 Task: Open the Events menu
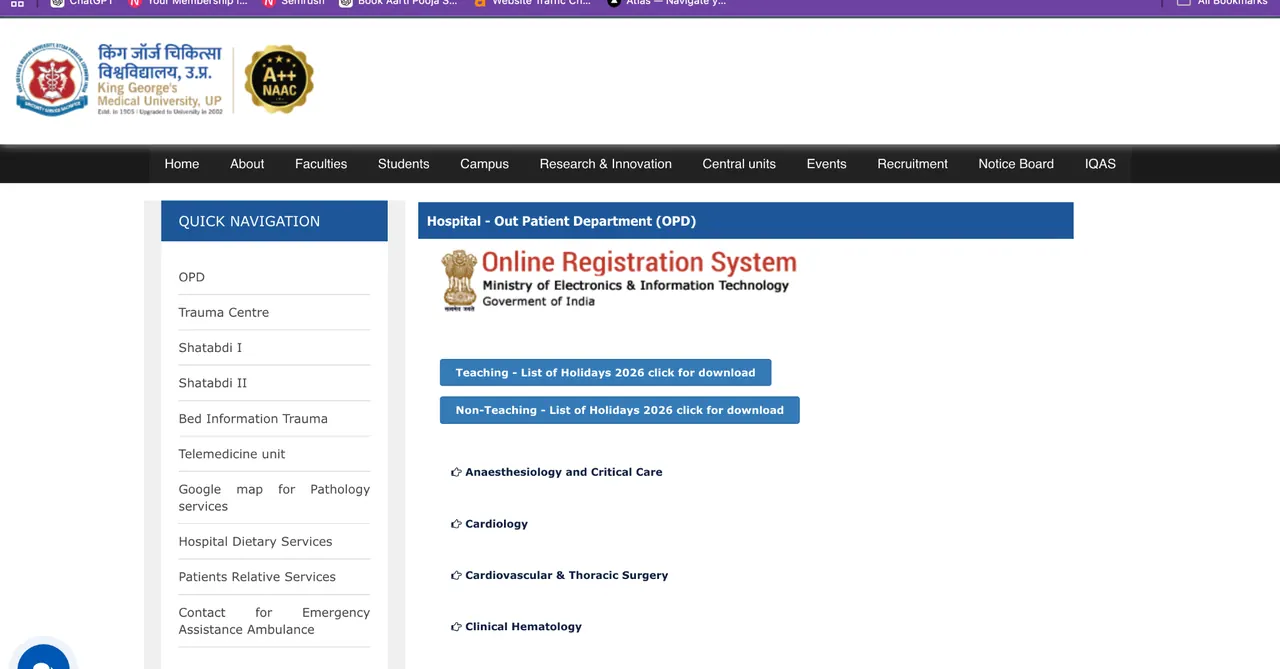pos(826,164)
